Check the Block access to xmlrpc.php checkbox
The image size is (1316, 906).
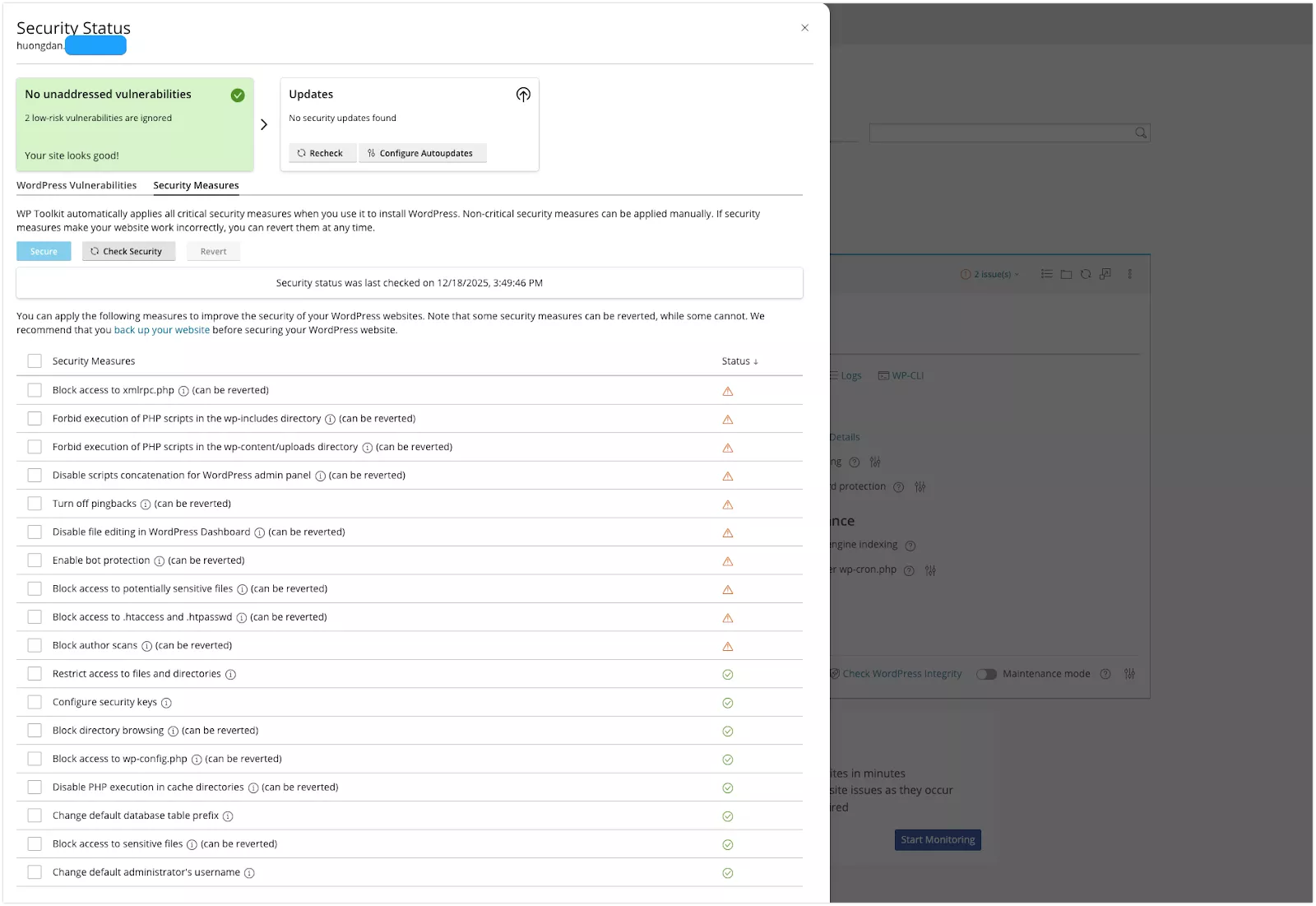[35, 390]
